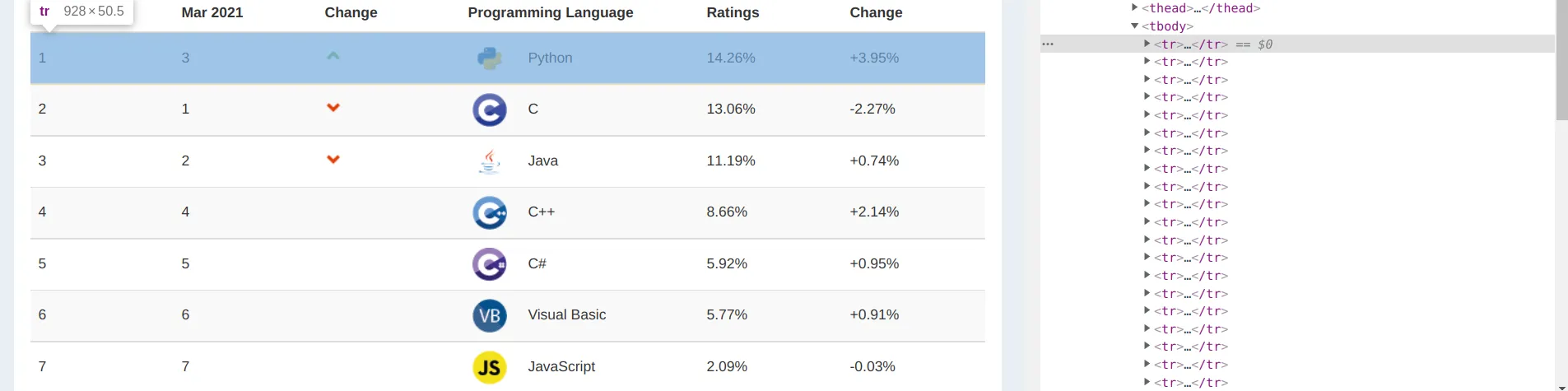Click the Mar 2021 column header
This screenshot has height=391, width=1568.
tap(212, 12)
